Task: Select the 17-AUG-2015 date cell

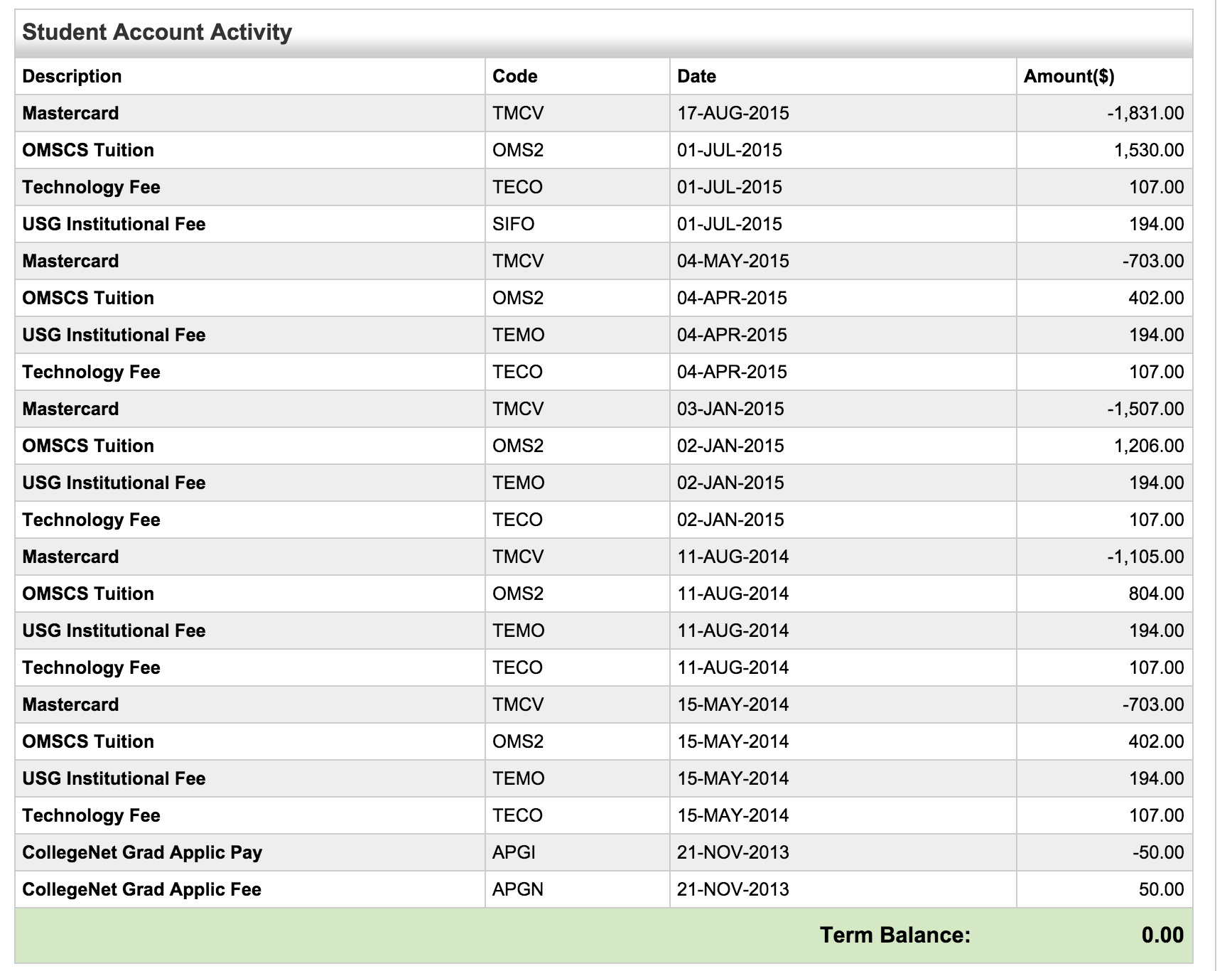Action: point(733,113)
